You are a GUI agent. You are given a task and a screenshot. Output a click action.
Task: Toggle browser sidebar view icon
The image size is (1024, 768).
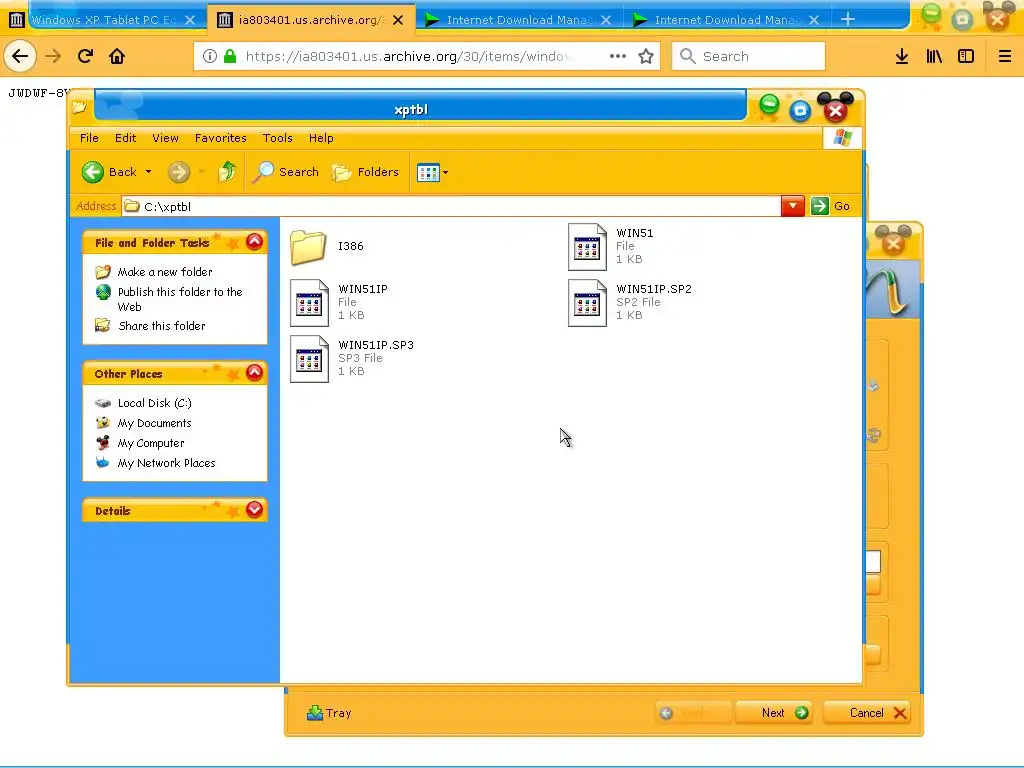(x=966, y=56)
